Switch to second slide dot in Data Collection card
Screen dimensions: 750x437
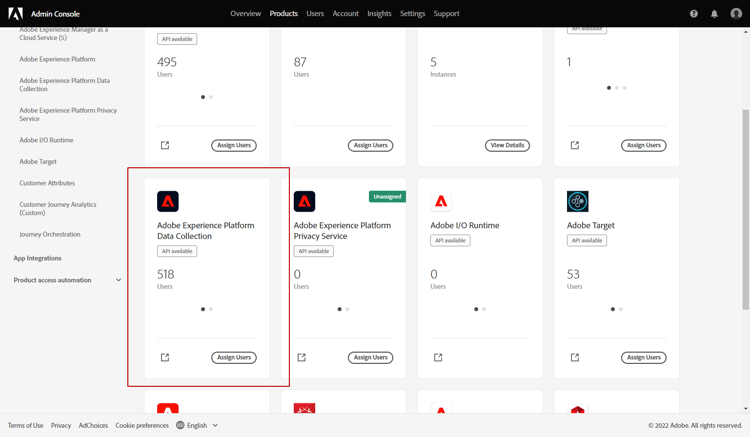tap(211, 309)
